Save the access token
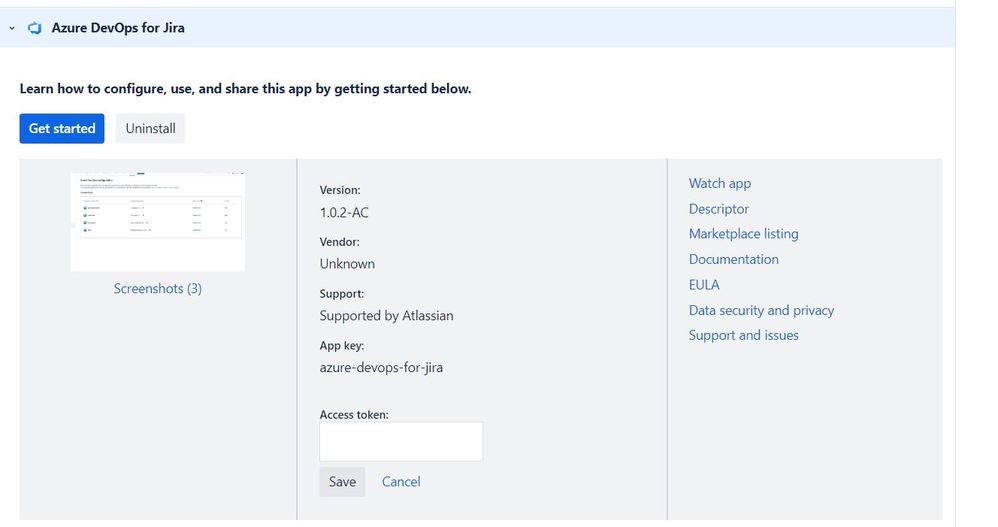The image size is (998, 527). point(342,482)
